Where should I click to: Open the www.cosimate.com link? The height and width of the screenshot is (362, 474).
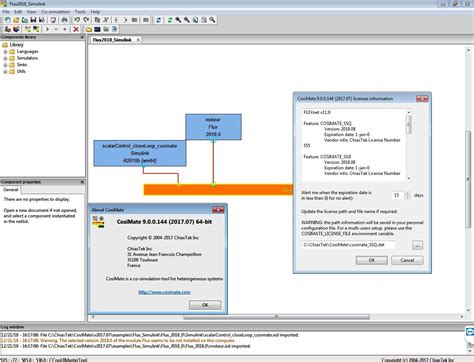point(164,292)
